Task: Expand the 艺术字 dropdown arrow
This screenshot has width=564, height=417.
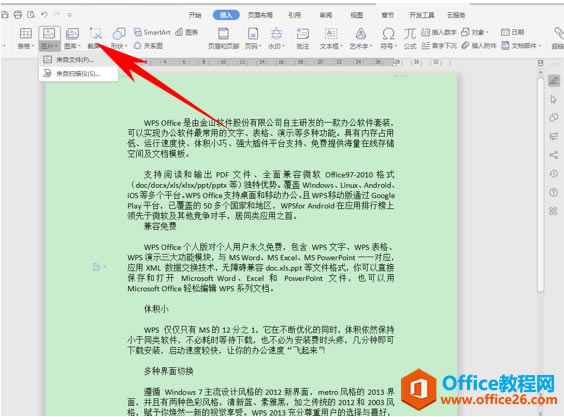Action: tap(371, 46)
